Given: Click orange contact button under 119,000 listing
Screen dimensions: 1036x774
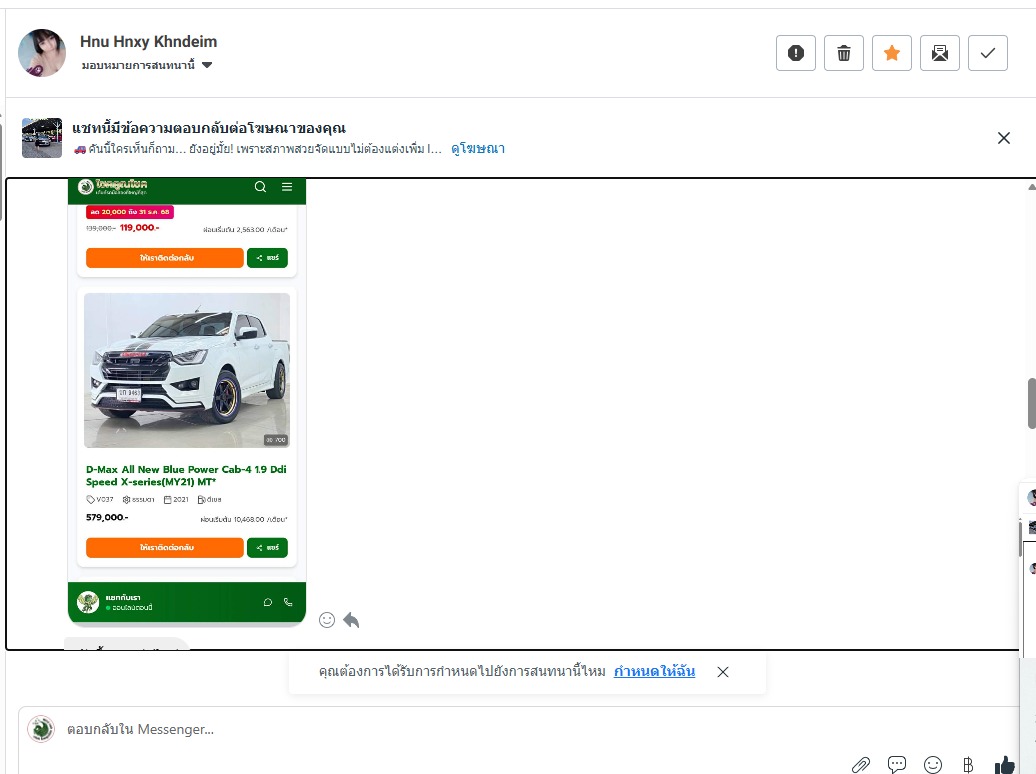Looking at the screenshot, I should 165,258.
